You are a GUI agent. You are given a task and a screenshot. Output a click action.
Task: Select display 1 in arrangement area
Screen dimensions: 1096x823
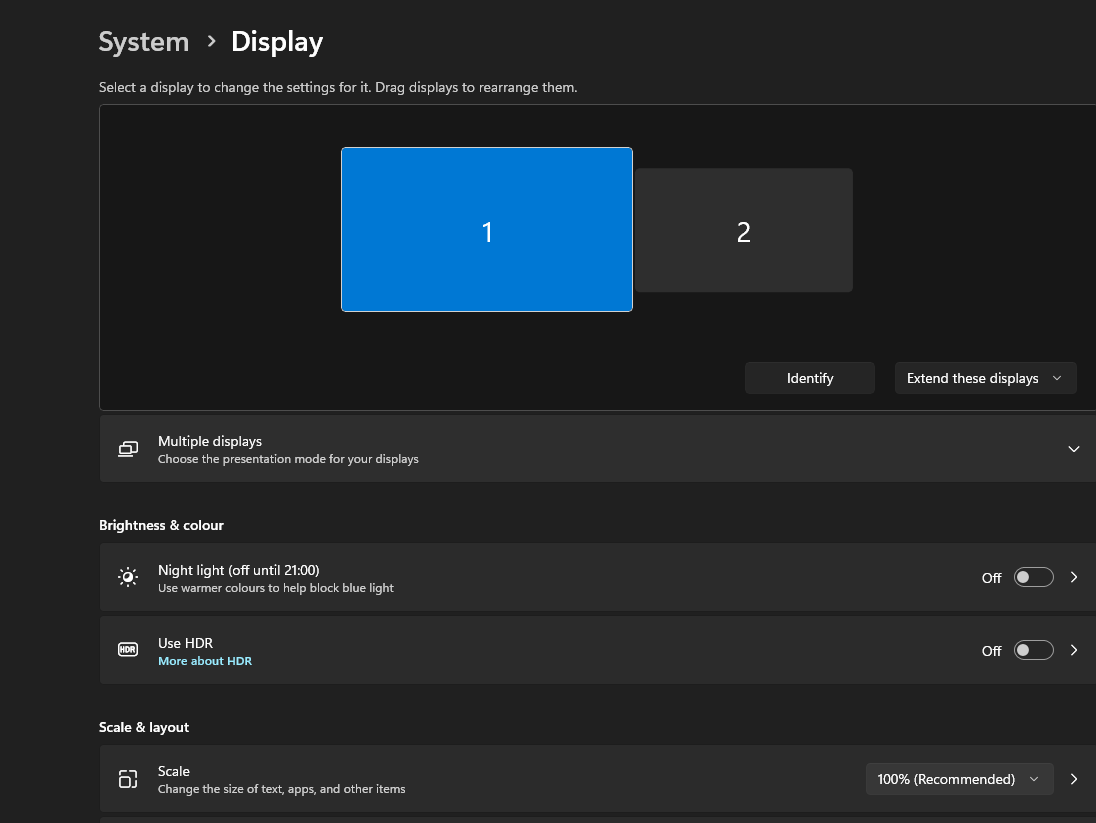pos(486,229)
